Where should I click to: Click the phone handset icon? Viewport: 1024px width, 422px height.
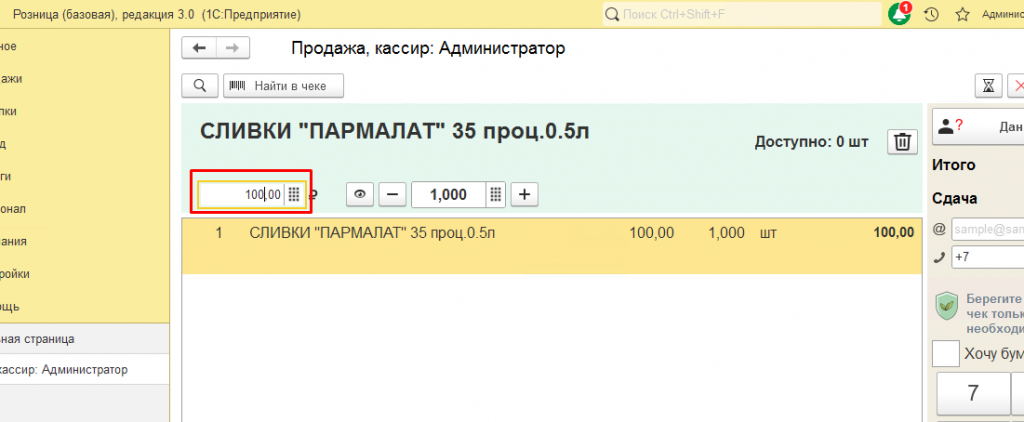coord(940,257)
